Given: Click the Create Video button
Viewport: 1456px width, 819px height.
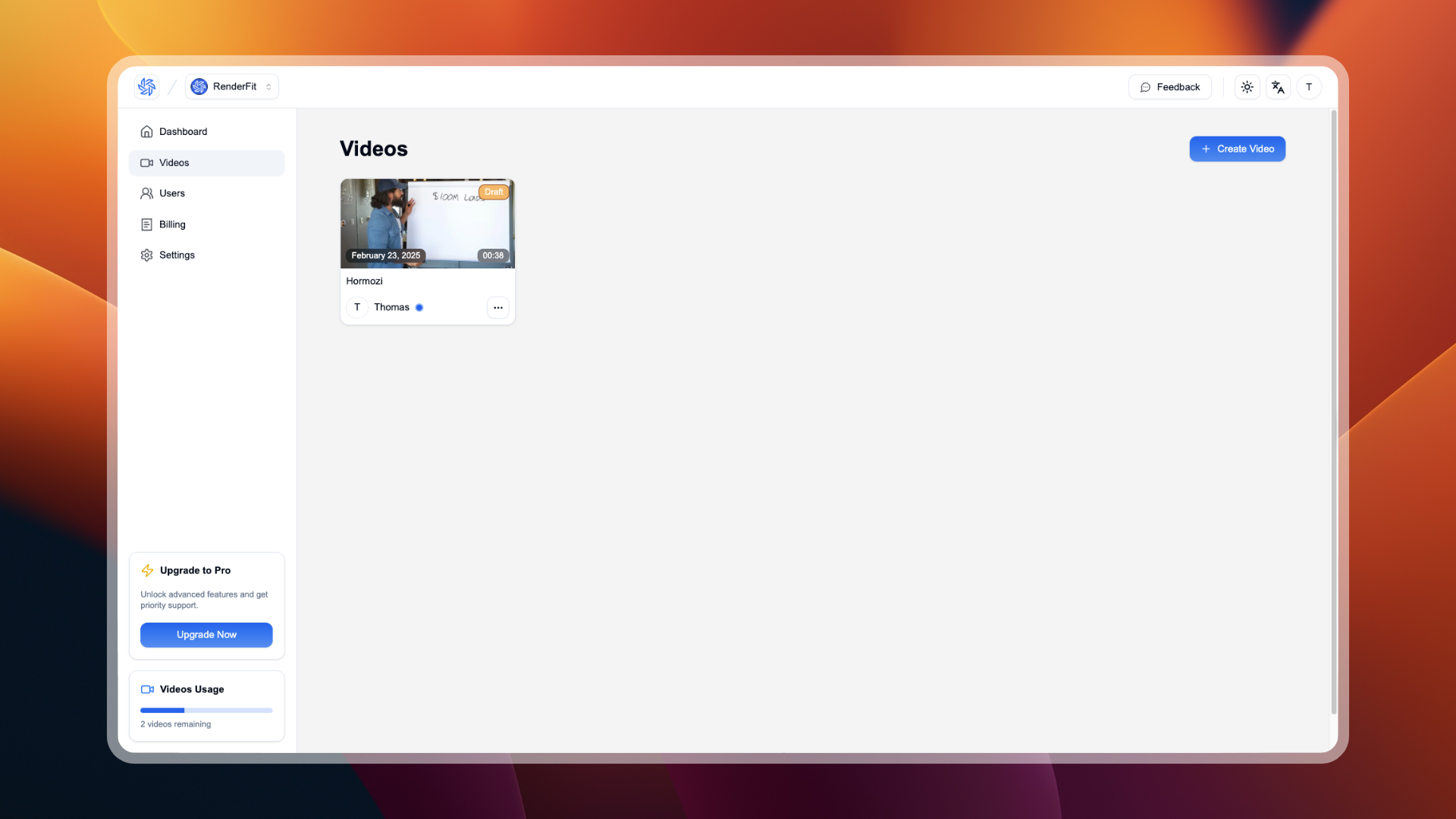Looking at the screenshot, I should (x=1237, y=149).
